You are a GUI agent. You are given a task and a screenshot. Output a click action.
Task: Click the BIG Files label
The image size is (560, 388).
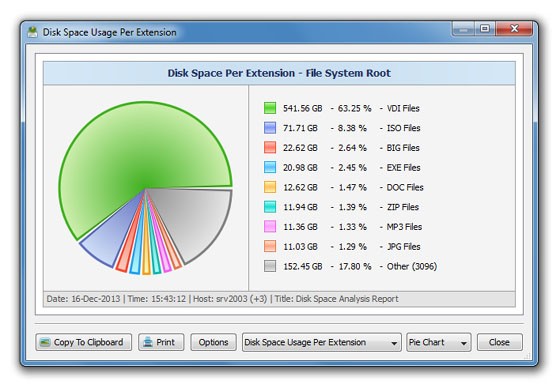coord(403,148)
